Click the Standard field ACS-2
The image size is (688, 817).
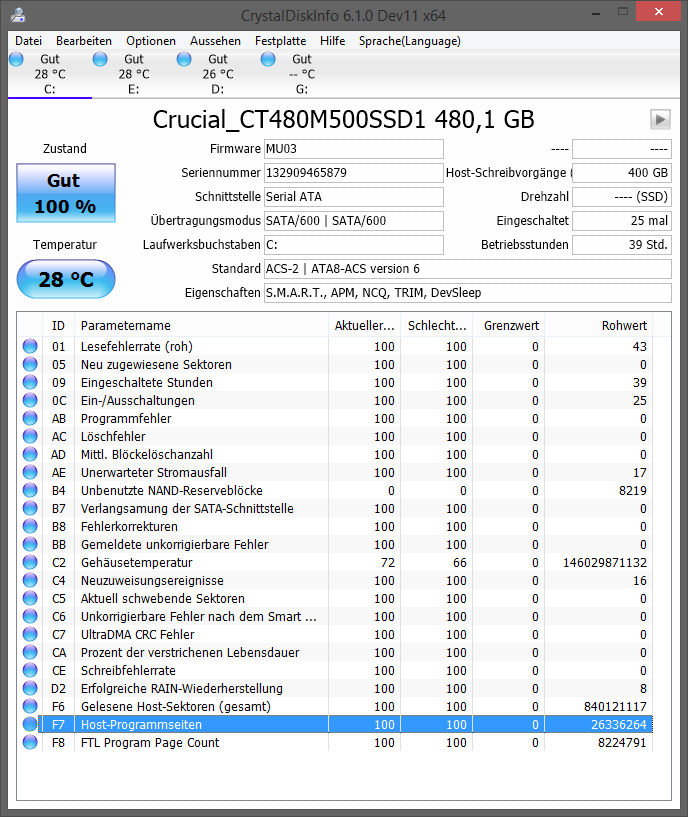(x=468, y=269)
